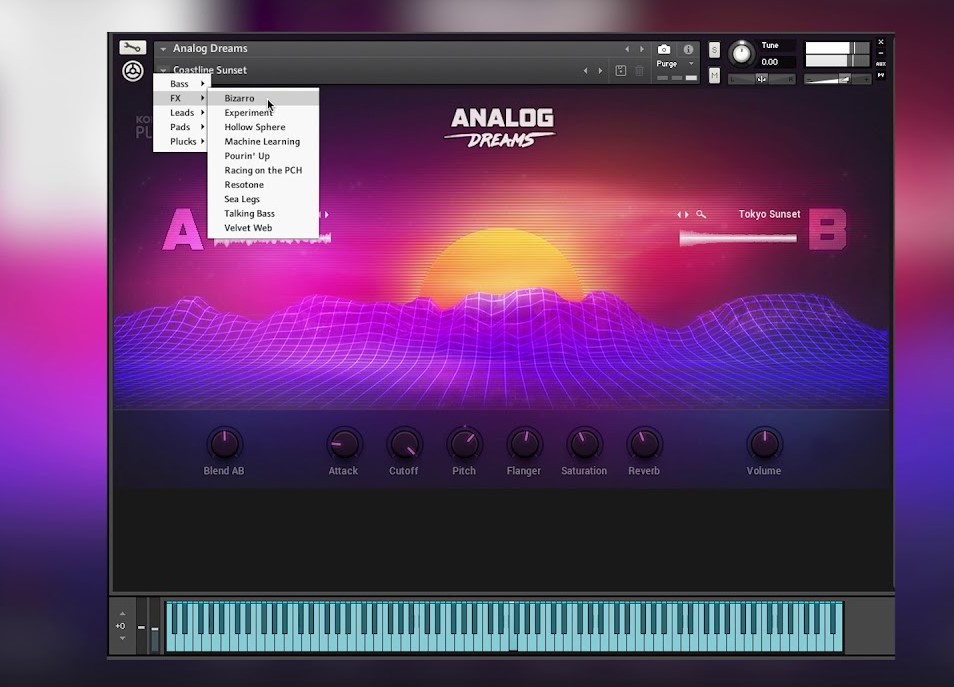The height and width of the screenshot is (687, 954).
Task: Shift the keyboard octave down
Action: pos(122,638)
